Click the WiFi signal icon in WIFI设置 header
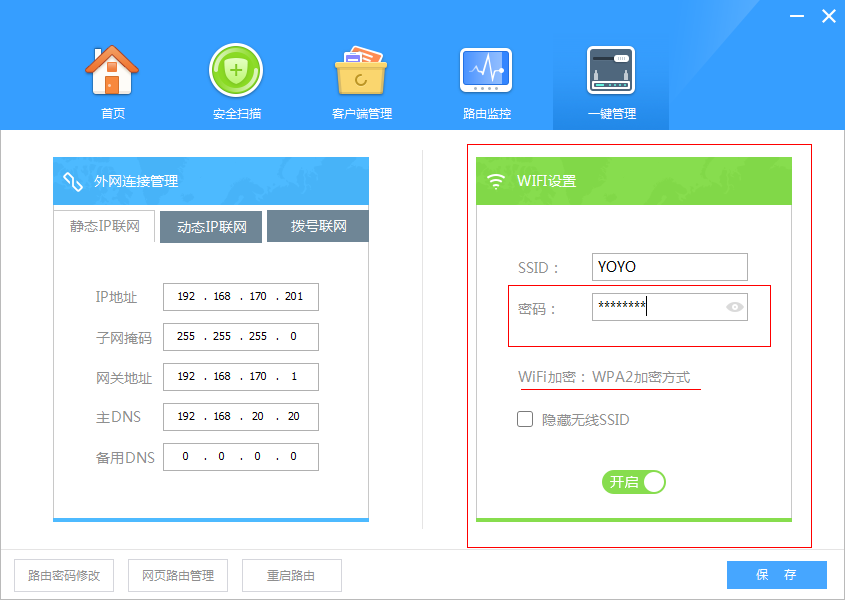This screenshot has height=600, width=845. 495,181
